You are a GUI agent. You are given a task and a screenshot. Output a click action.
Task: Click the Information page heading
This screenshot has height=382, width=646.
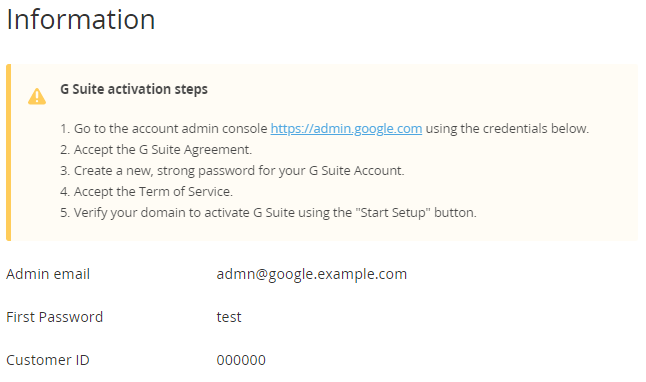81,19
